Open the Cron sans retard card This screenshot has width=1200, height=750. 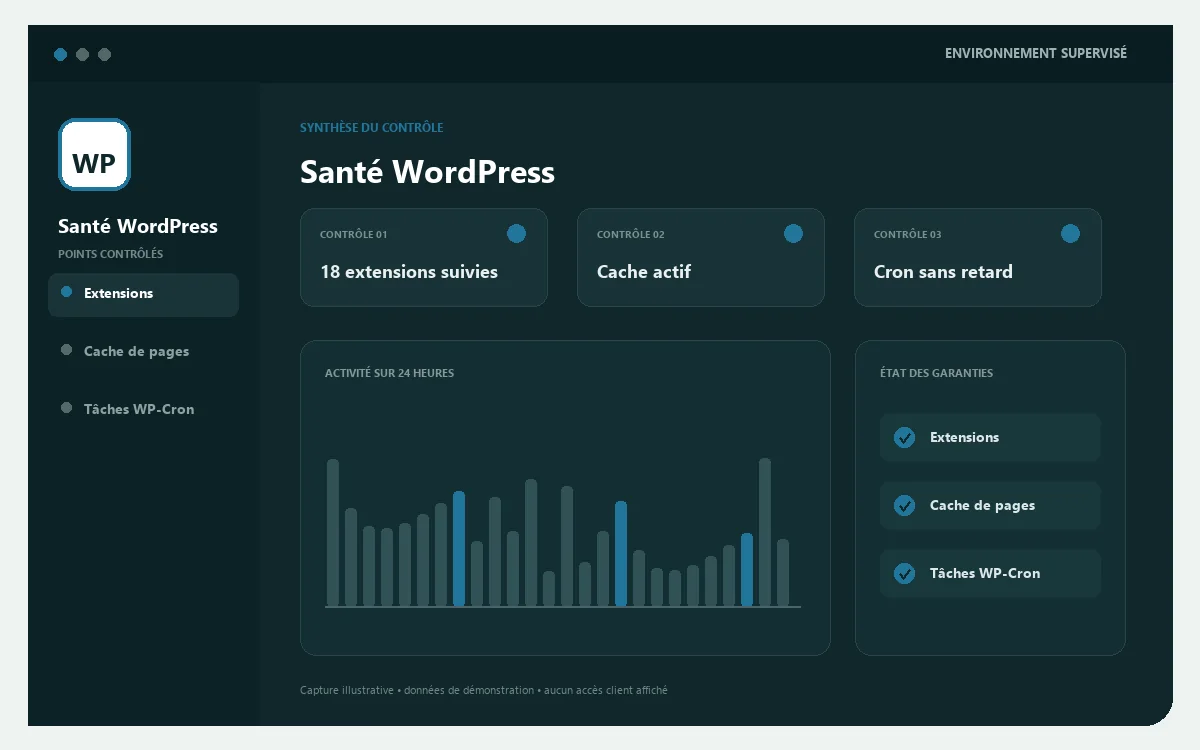978,257
